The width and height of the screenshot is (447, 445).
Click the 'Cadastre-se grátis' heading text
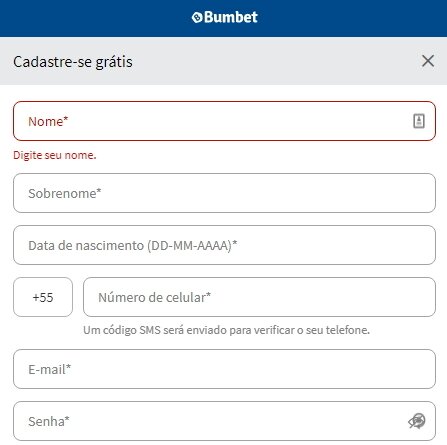73,62
